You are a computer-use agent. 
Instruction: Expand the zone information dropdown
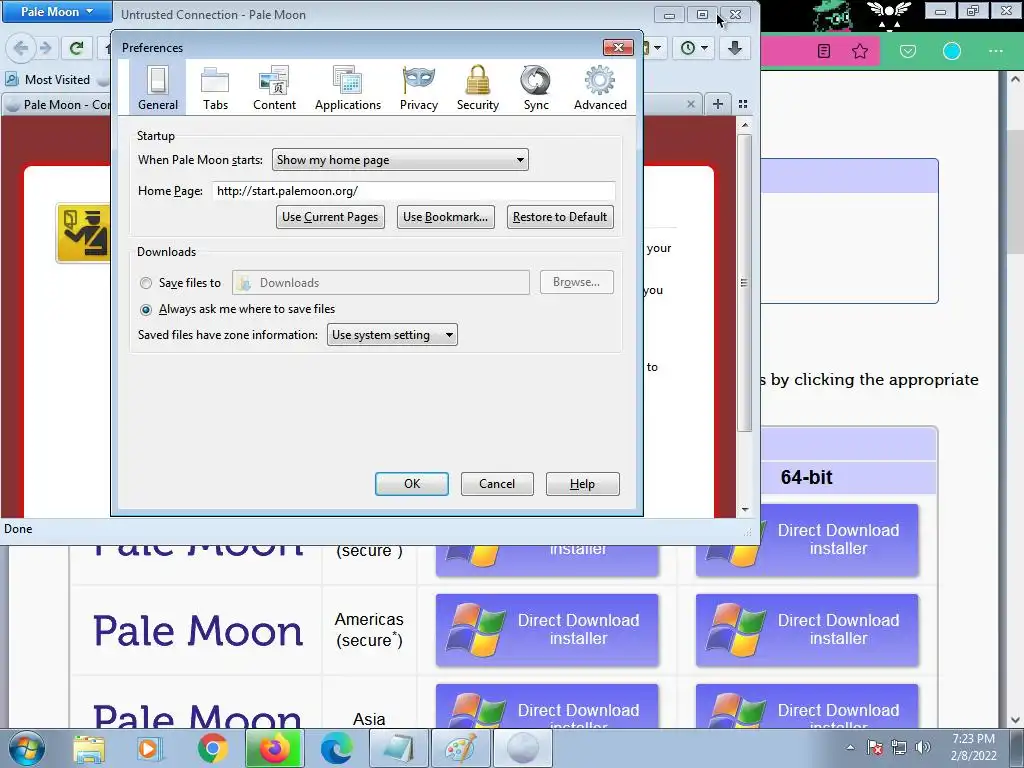pyautogui.click(x=392, y=335)
